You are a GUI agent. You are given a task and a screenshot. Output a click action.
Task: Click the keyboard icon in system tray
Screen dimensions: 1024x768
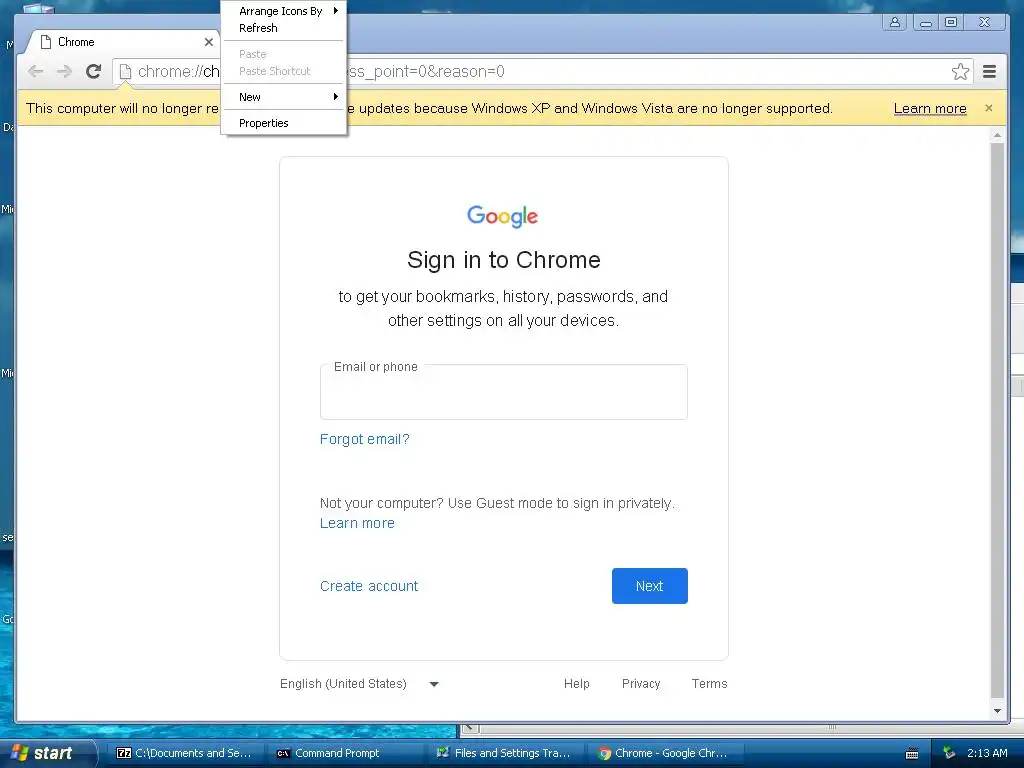coord(912,754)
